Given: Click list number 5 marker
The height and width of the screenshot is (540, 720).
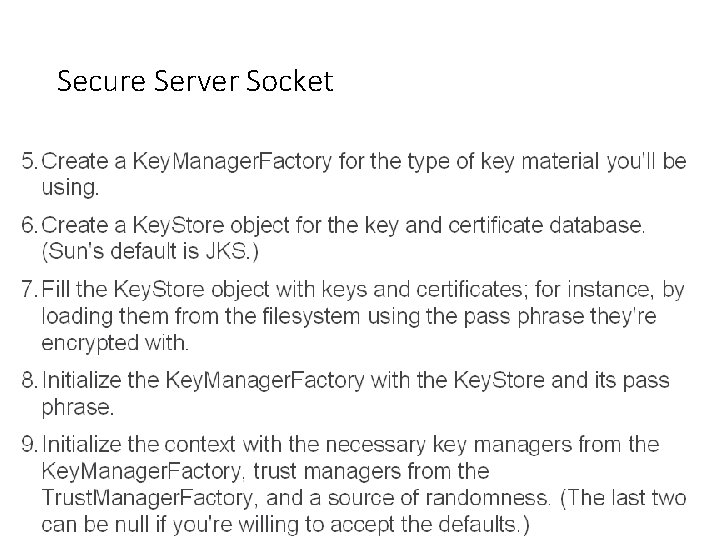Looking at the screenshot, I should click(29, 161).
